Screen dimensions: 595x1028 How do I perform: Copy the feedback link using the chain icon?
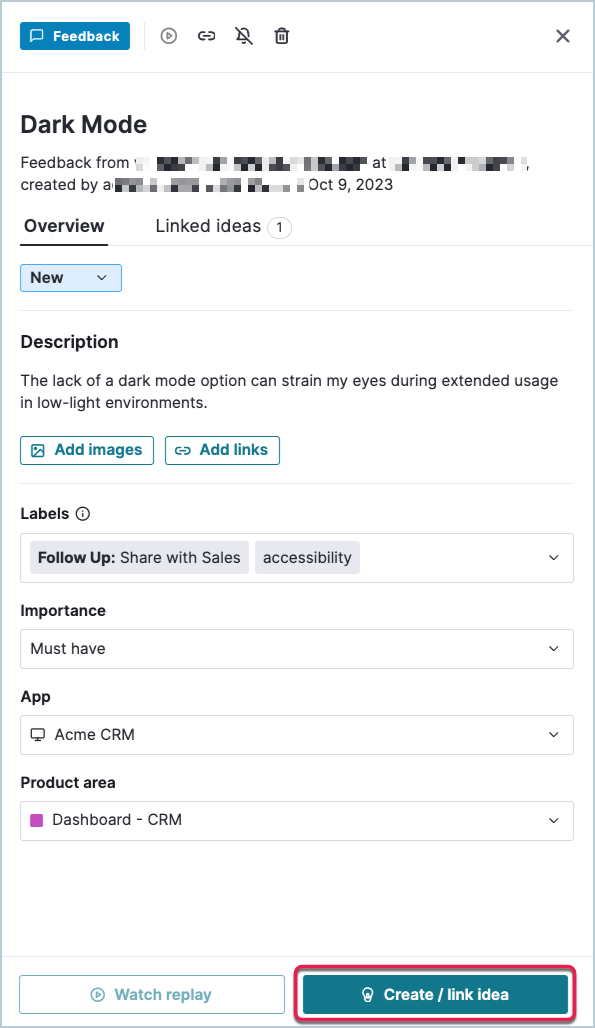[x=206, y=36]
